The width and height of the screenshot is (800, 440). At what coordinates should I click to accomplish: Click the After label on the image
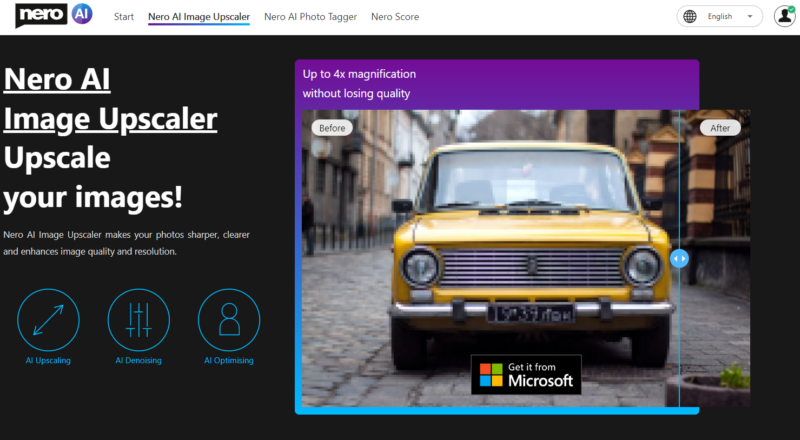click(720, 128)
